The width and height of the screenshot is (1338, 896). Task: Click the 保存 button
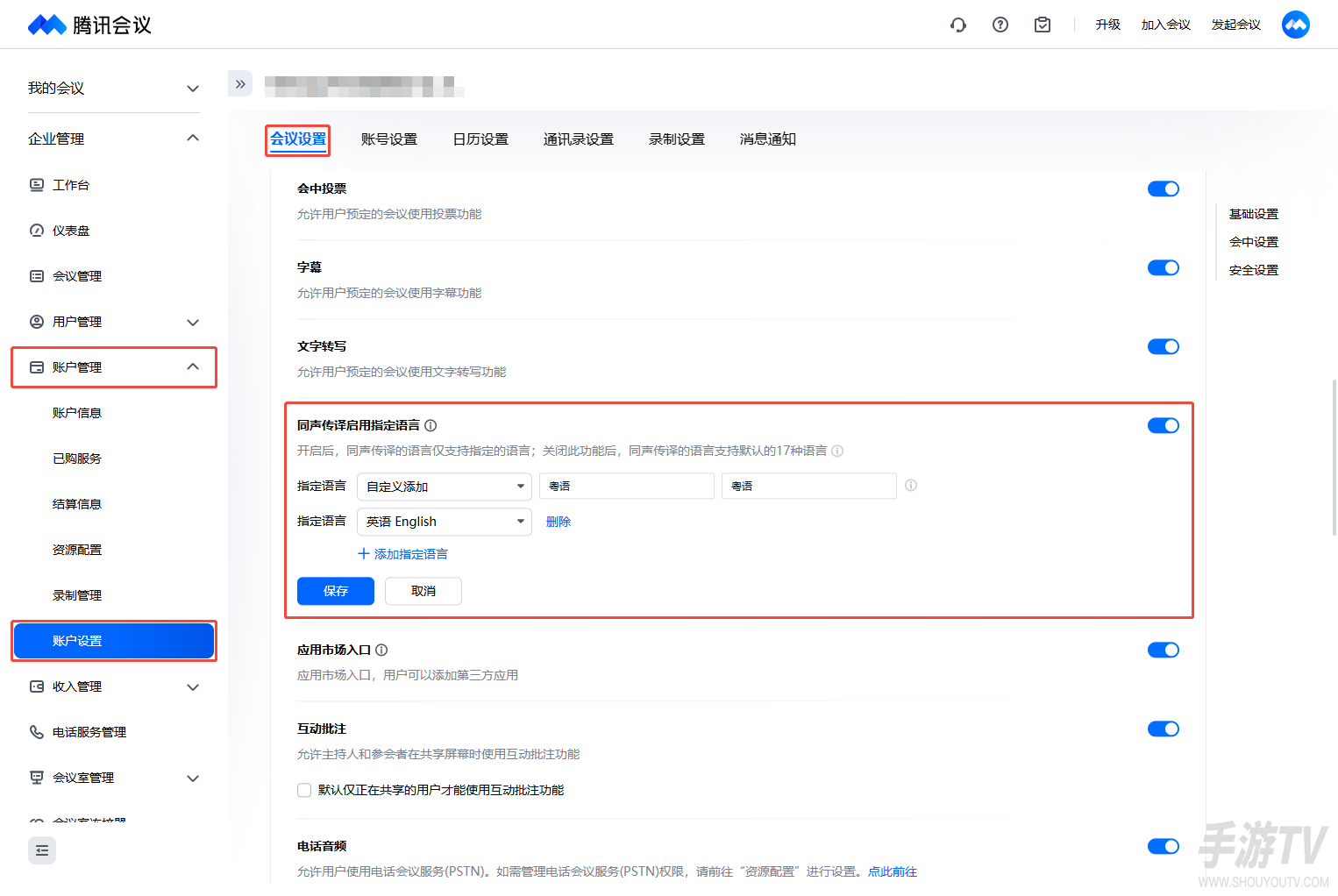pos(336,591)
